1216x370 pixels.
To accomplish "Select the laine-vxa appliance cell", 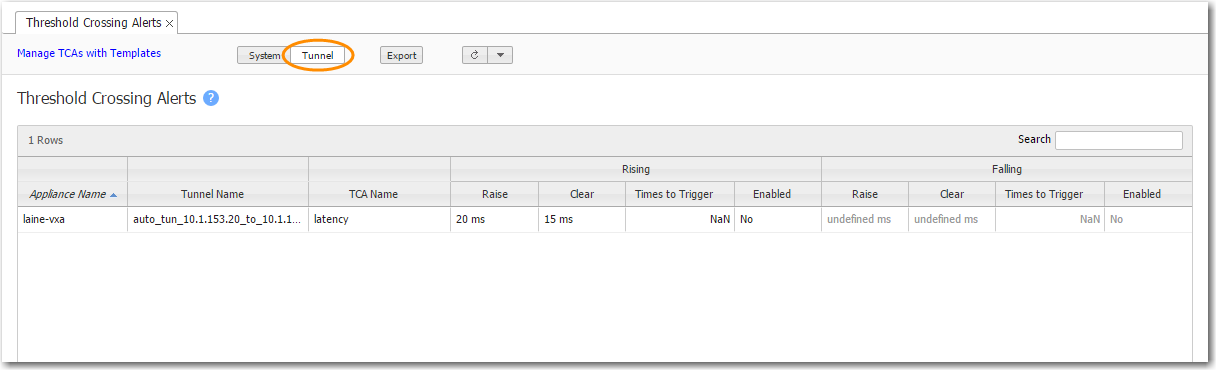I will tap(73, 219).
